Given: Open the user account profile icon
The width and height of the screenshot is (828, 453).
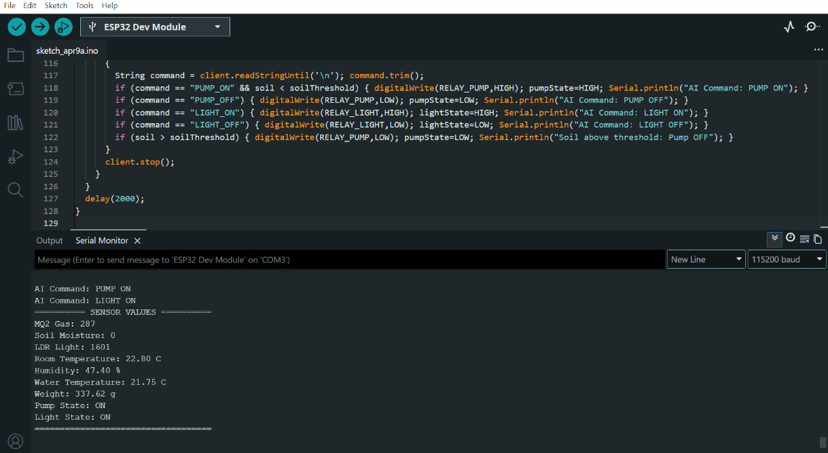Looking at the screenshot, I should point(15,441).
